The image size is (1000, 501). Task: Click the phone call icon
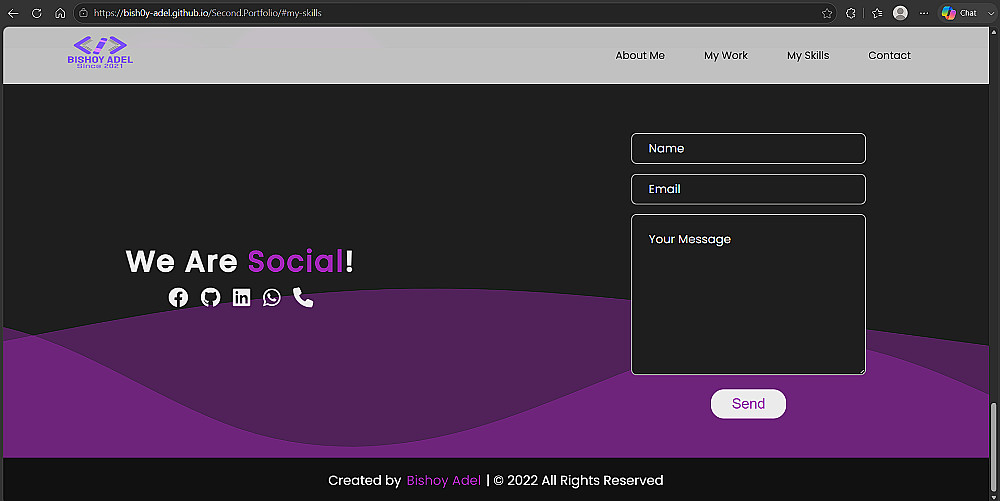[303, 298]
